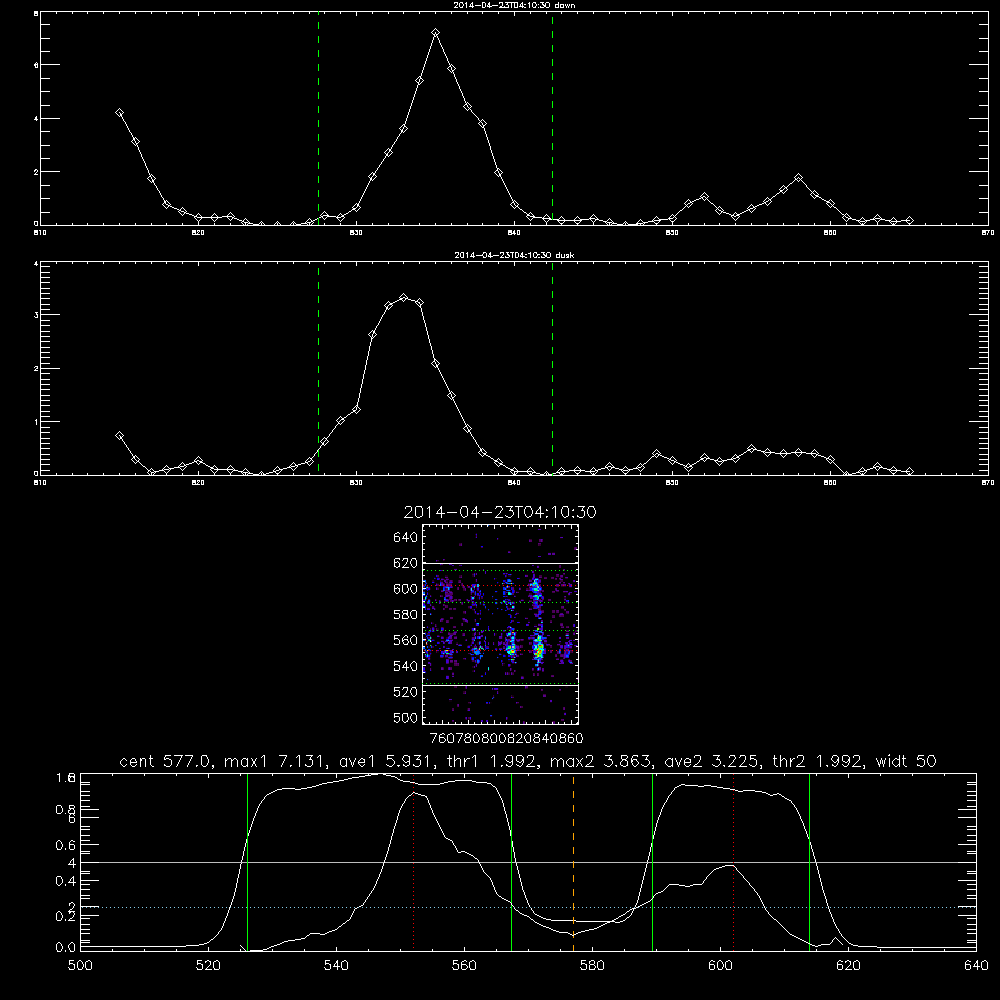Open the colored spectral image thumbnail
1000x1000 pixels.
pos(501,624)
